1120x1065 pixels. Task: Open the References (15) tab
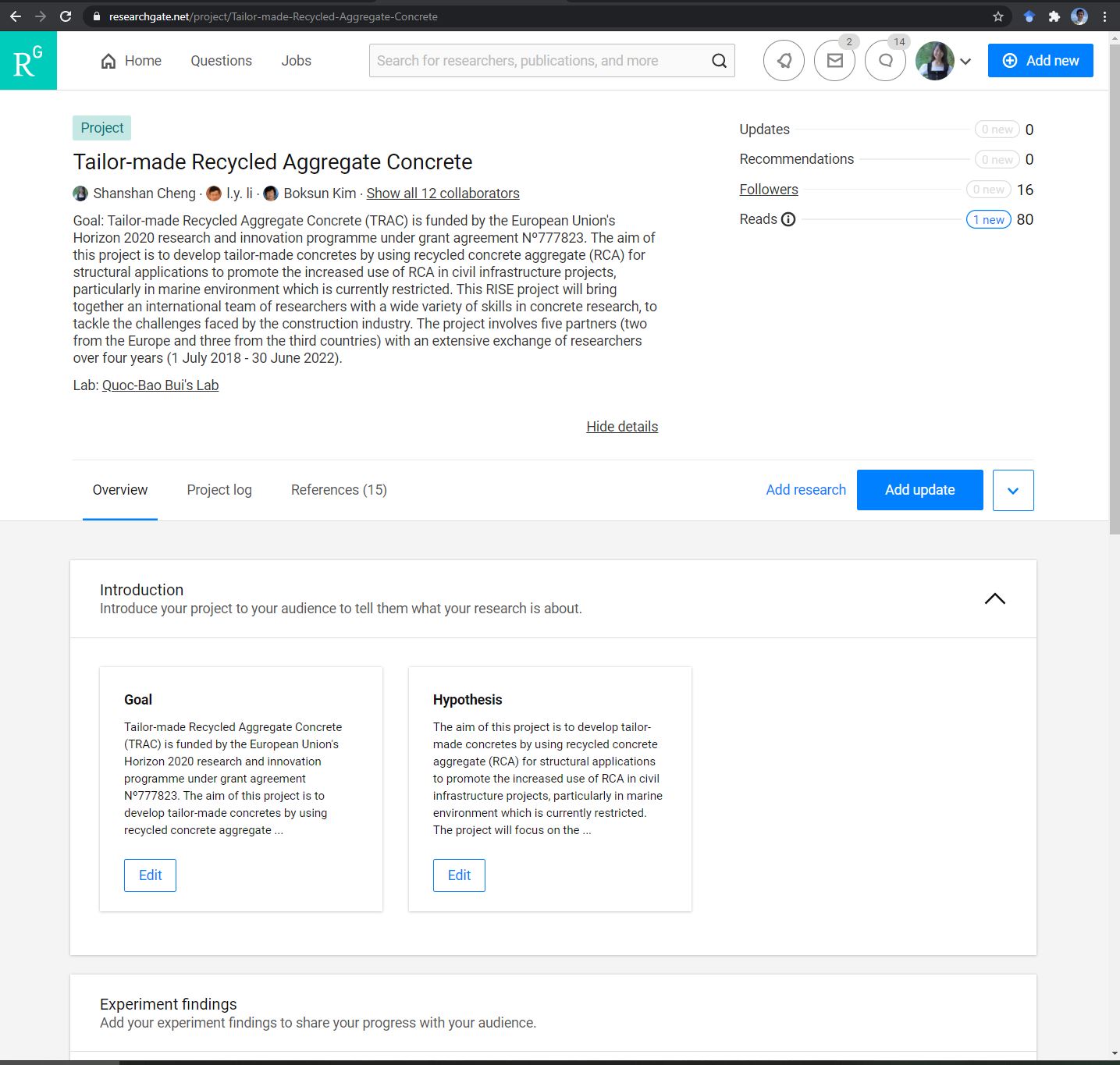(339, 490)
